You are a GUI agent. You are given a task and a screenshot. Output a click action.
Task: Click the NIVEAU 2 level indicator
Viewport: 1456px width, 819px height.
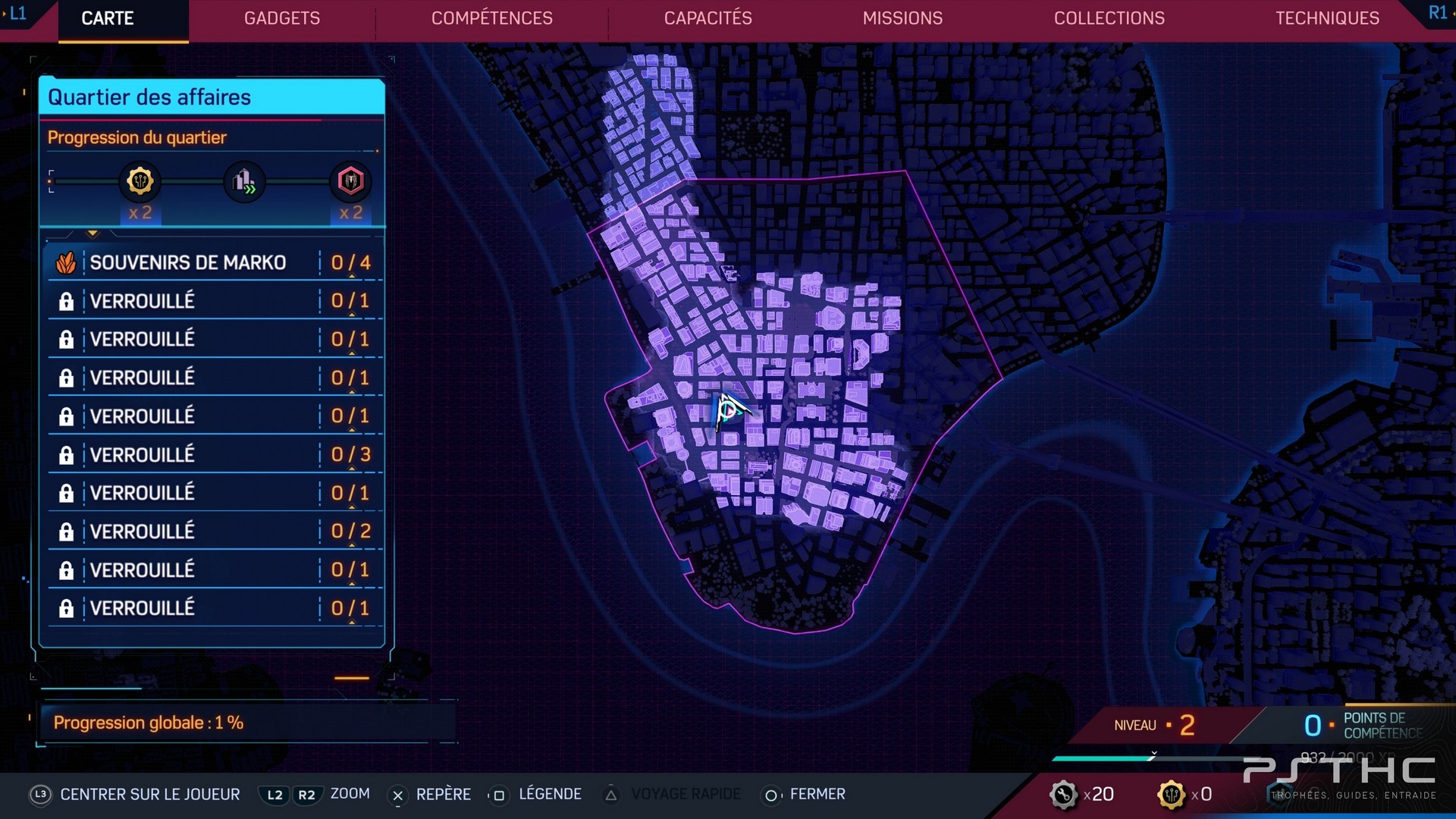(x=1154, y=726)
